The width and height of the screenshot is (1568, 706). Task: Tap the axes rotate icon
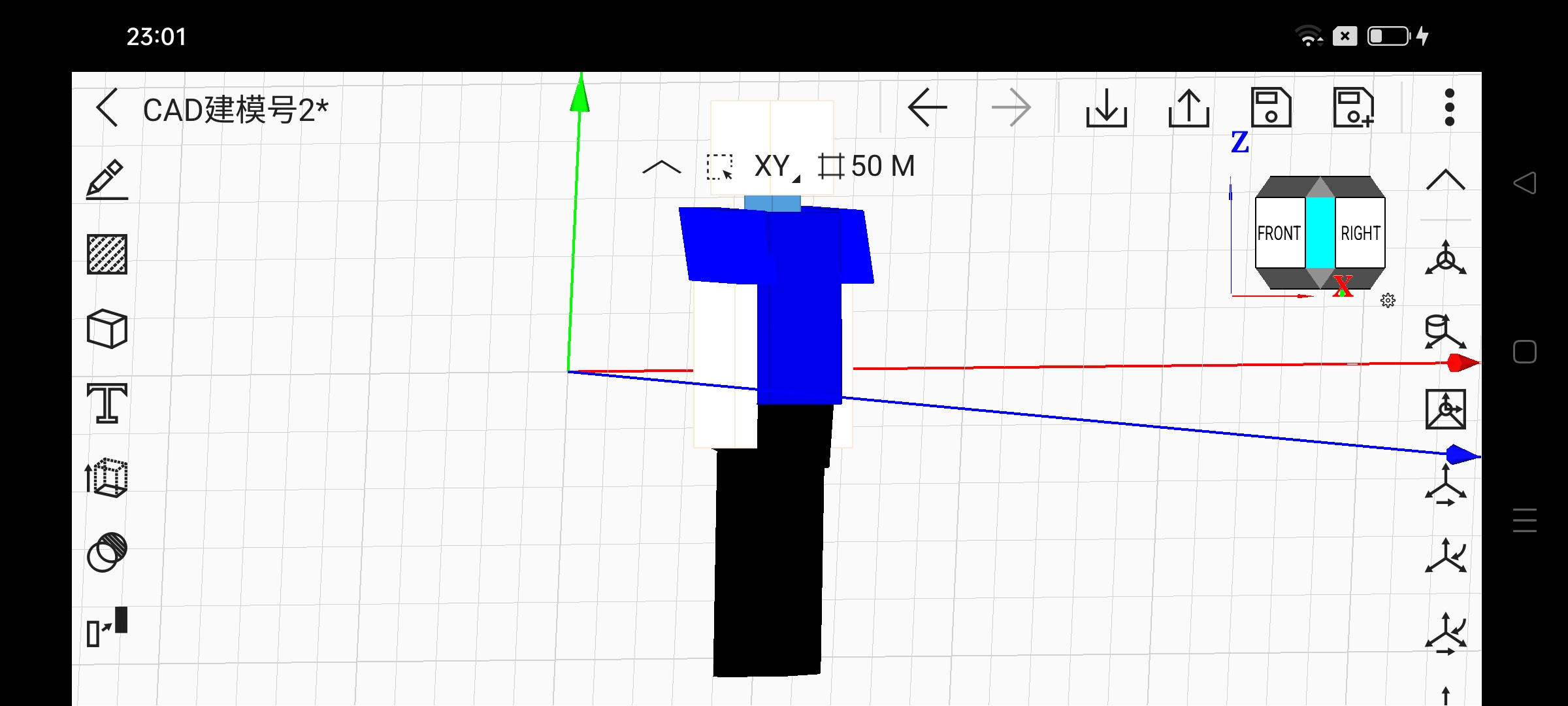click(x=1446, y=556)
